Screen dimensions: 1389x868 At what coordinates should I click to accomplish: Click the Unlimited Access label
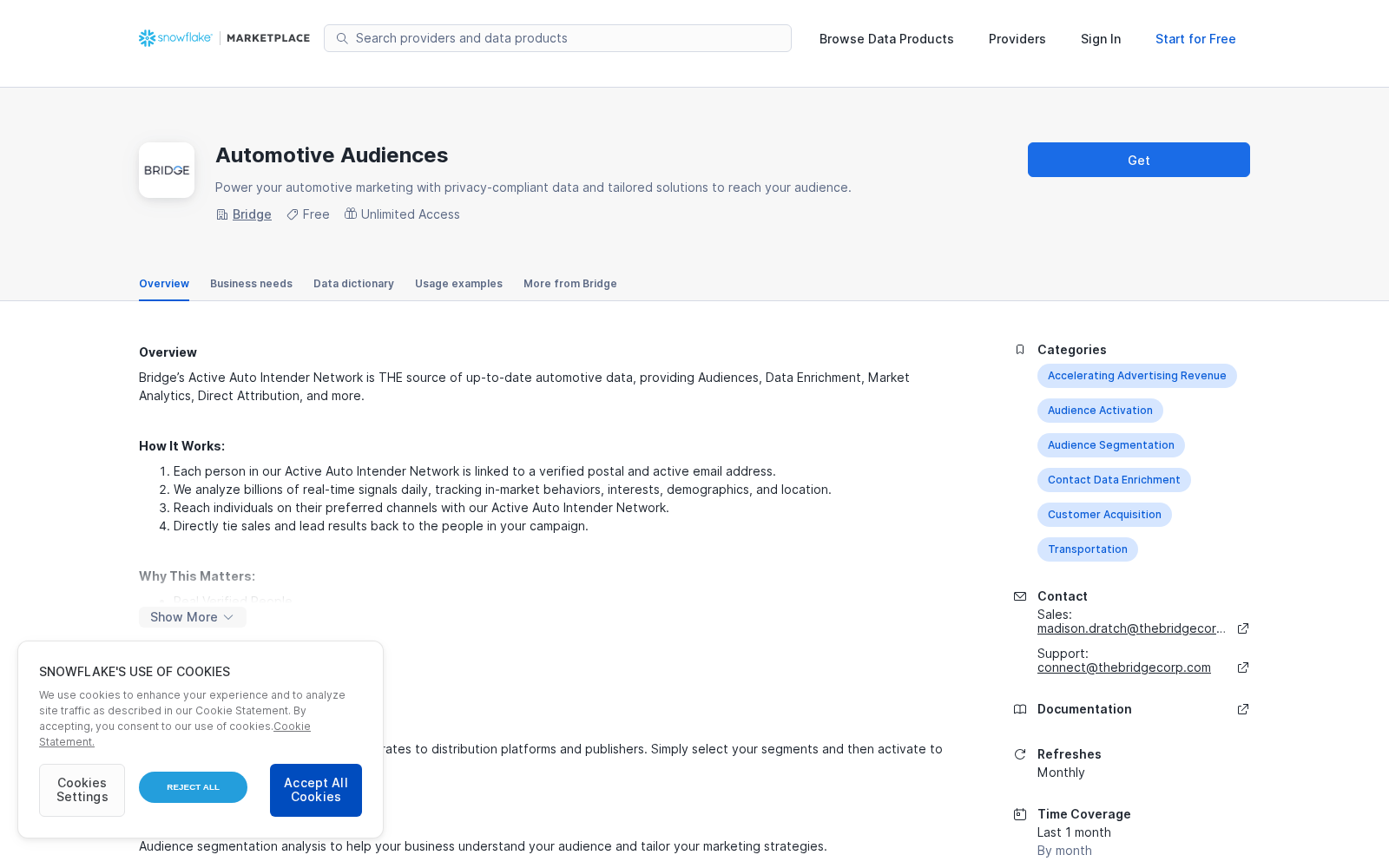(x=411, y=214)
